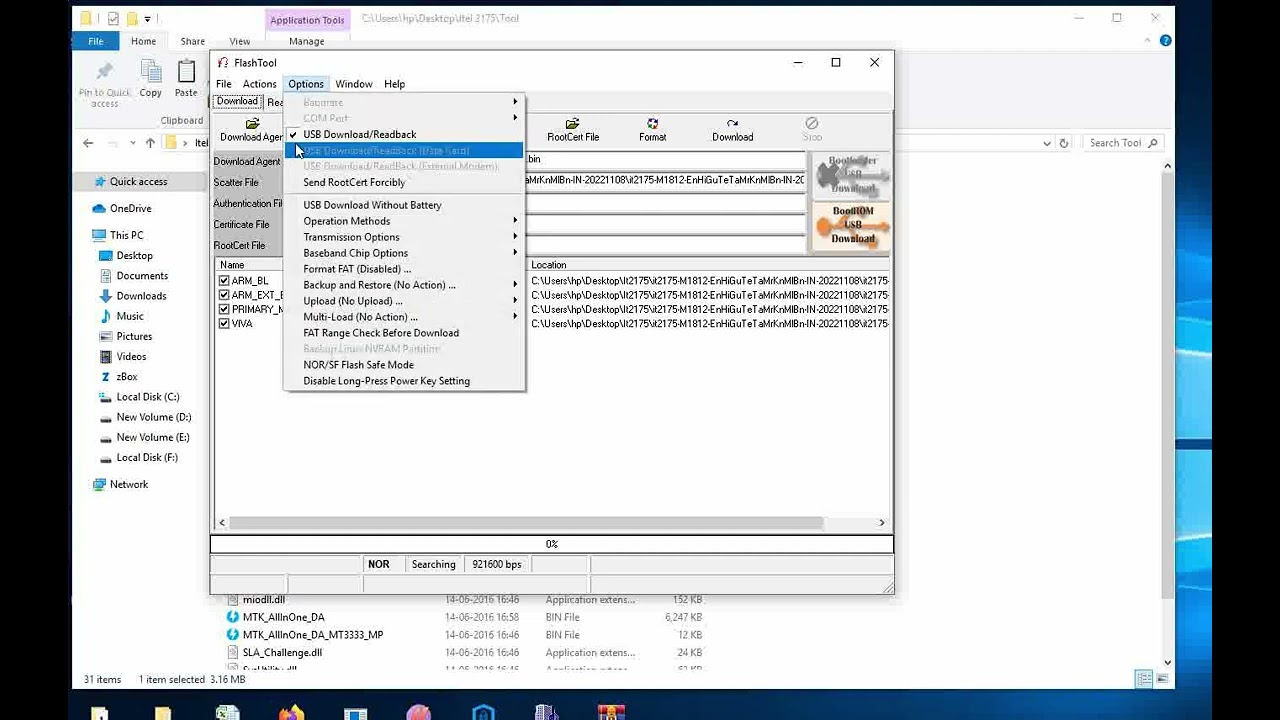
Task: Expand the Baseband Chip Options submenu
Action: tap(404, 253)
